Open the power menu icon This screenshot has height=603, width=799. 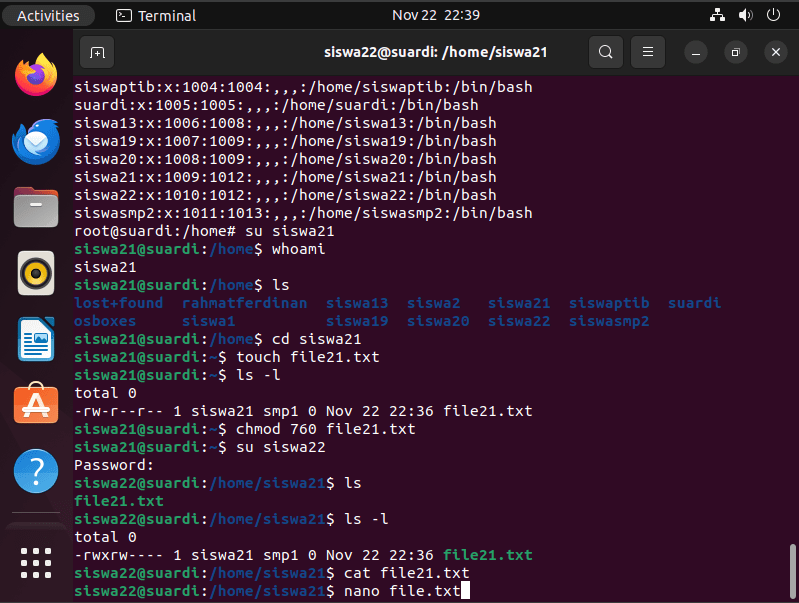pos(773,15)
